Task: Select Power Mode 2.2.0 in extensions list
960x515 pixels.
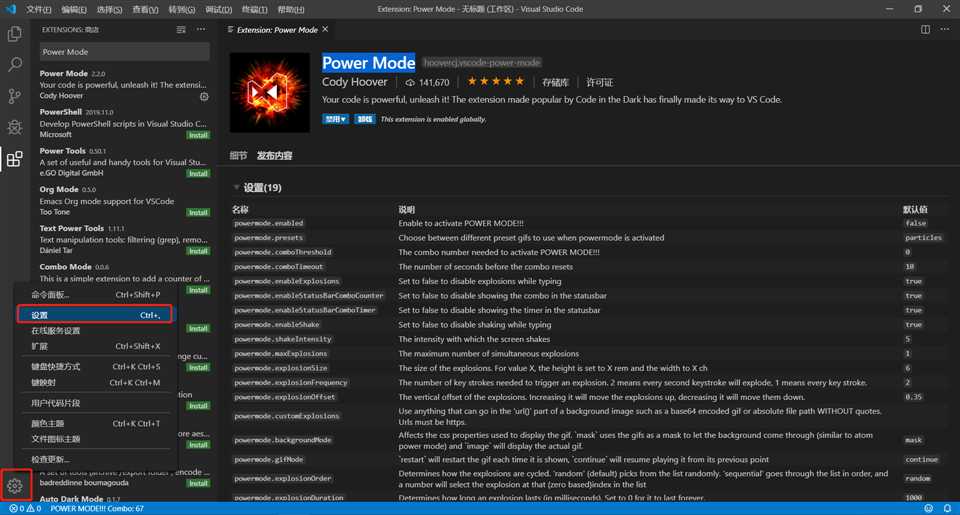Action: tap(124, 84)
